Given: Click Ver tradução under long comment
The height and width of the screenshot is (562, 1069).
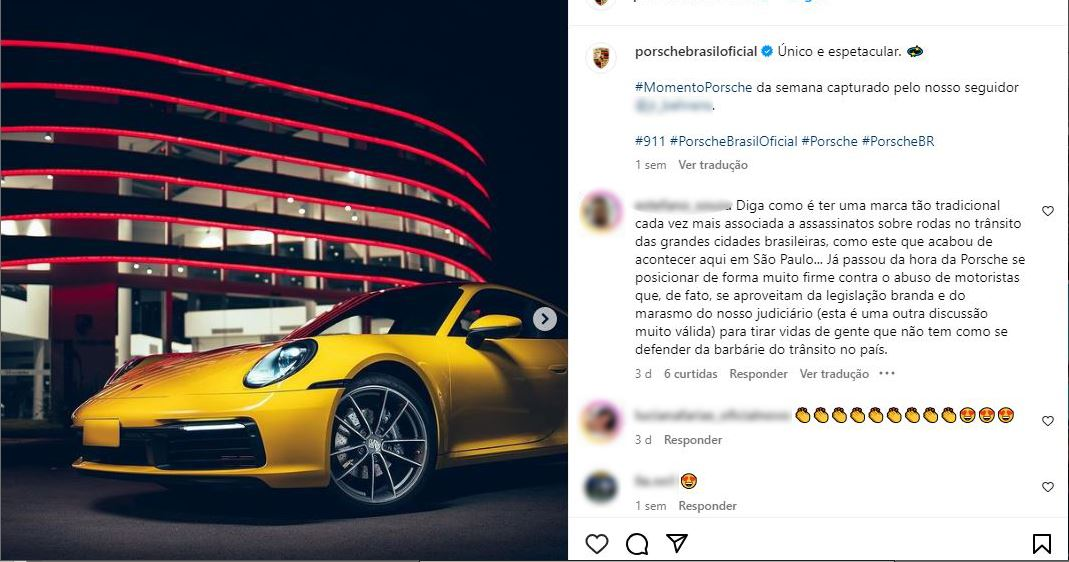Looking at the screenshot, I should pos(834,374).
